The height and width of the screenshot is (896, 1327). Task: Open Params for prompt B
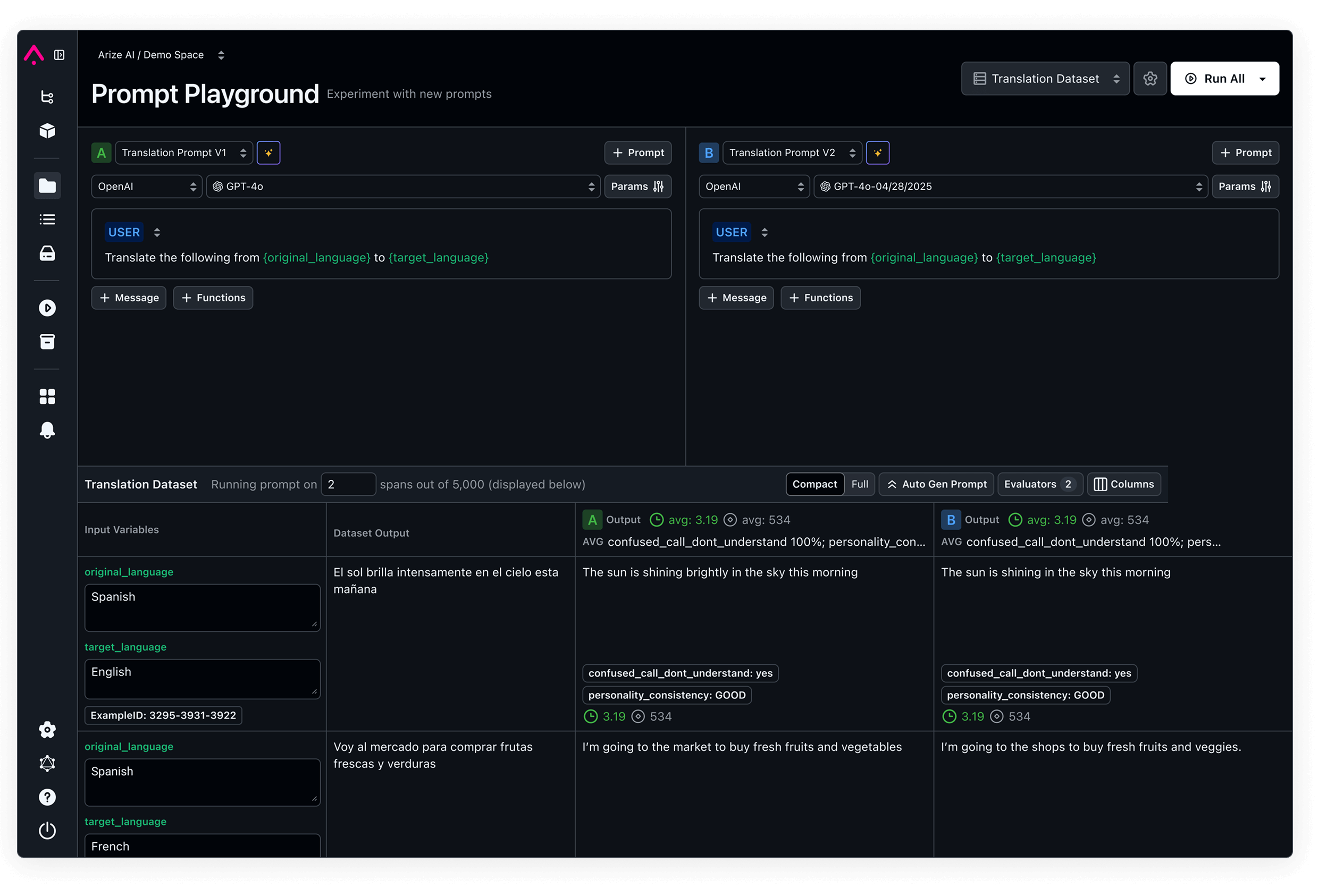[x=1245, y=187]
